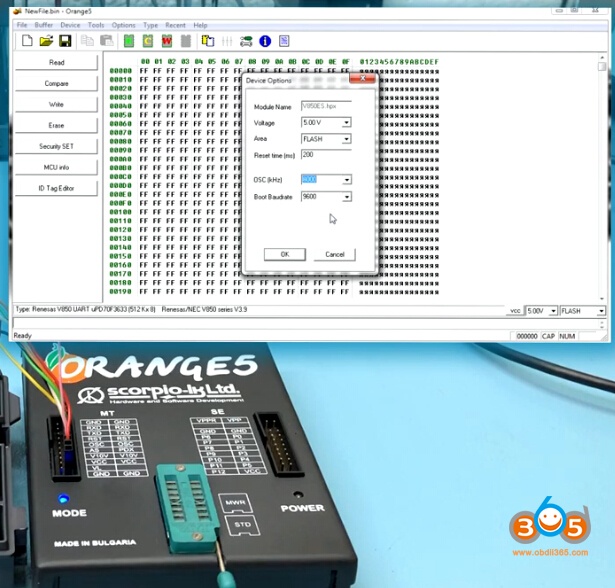This screenshot has width=615, height=588.
Task: Confirm Device Options with OK
Action: (x=285, y=254)
